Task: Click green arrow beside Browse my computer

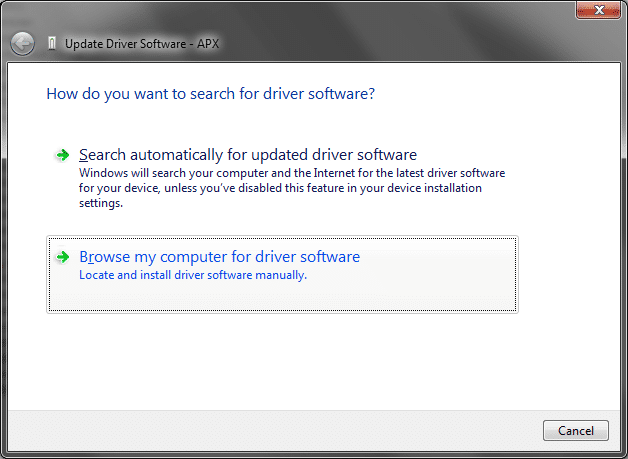Action: [63, 257]
